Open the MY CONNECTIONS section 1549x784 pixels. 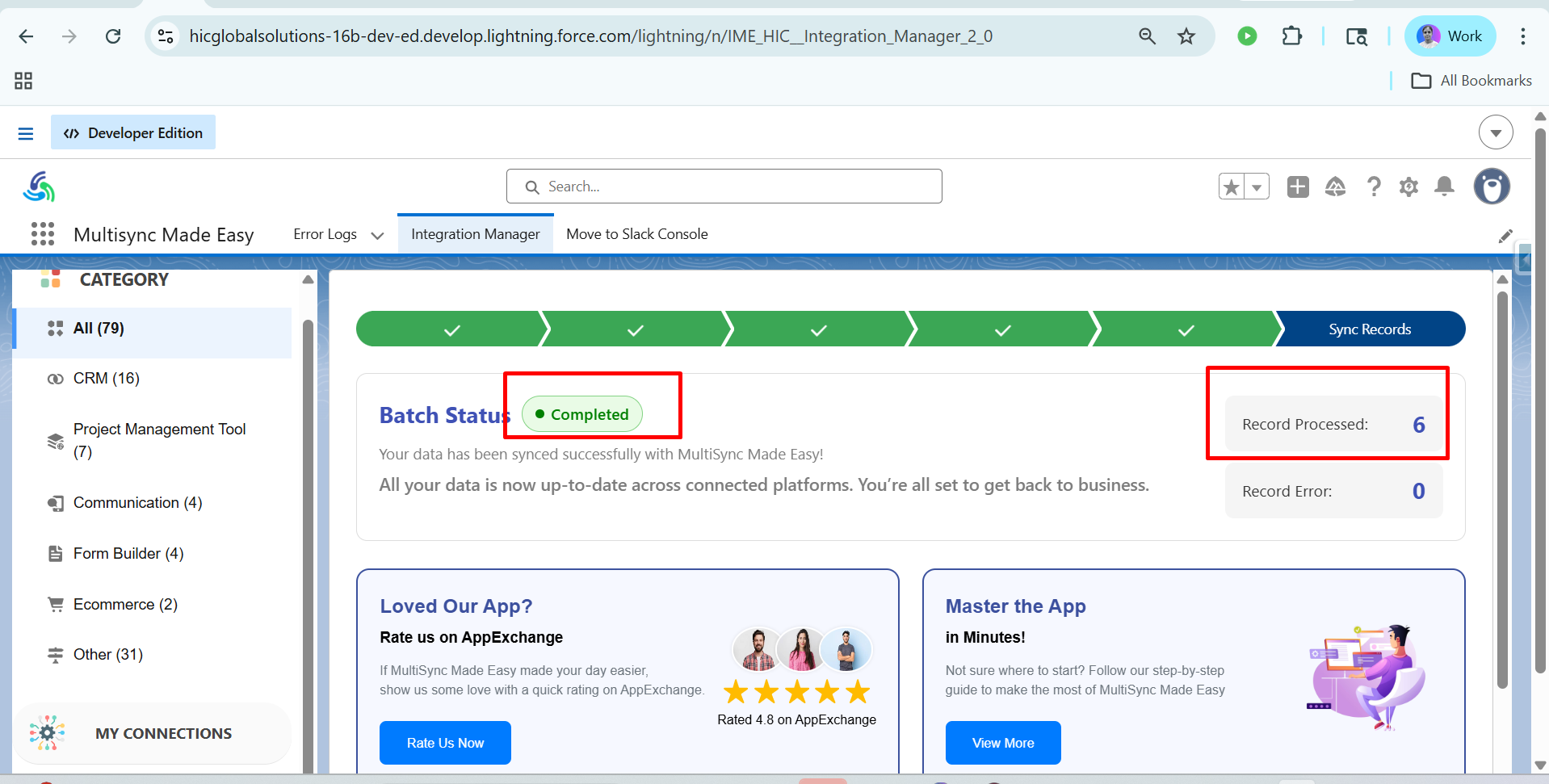(x=163, y=733)
